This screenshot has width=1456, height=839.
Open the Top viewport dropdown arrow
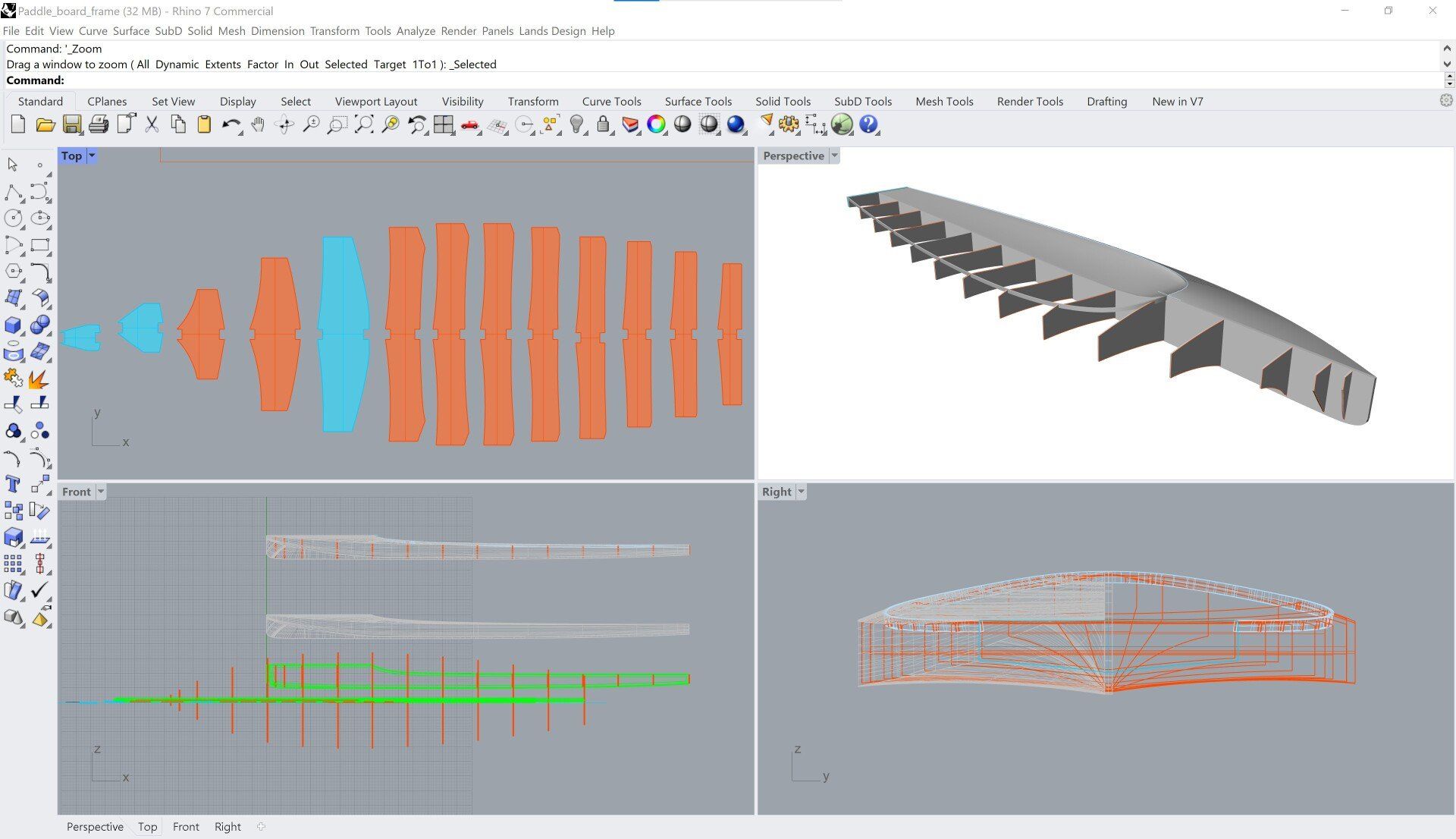(92, 156)
